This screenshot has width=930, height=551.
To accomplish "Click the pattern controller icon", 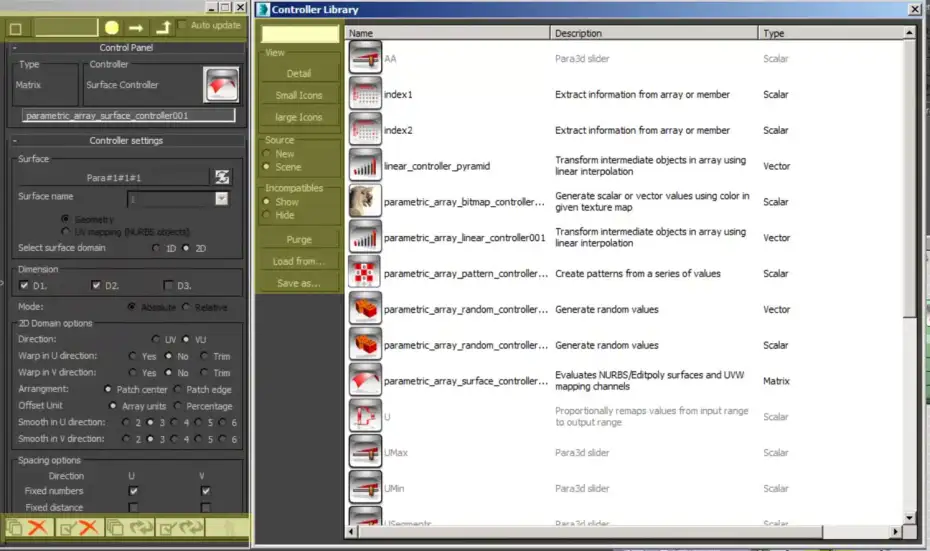I will (365, 273).
